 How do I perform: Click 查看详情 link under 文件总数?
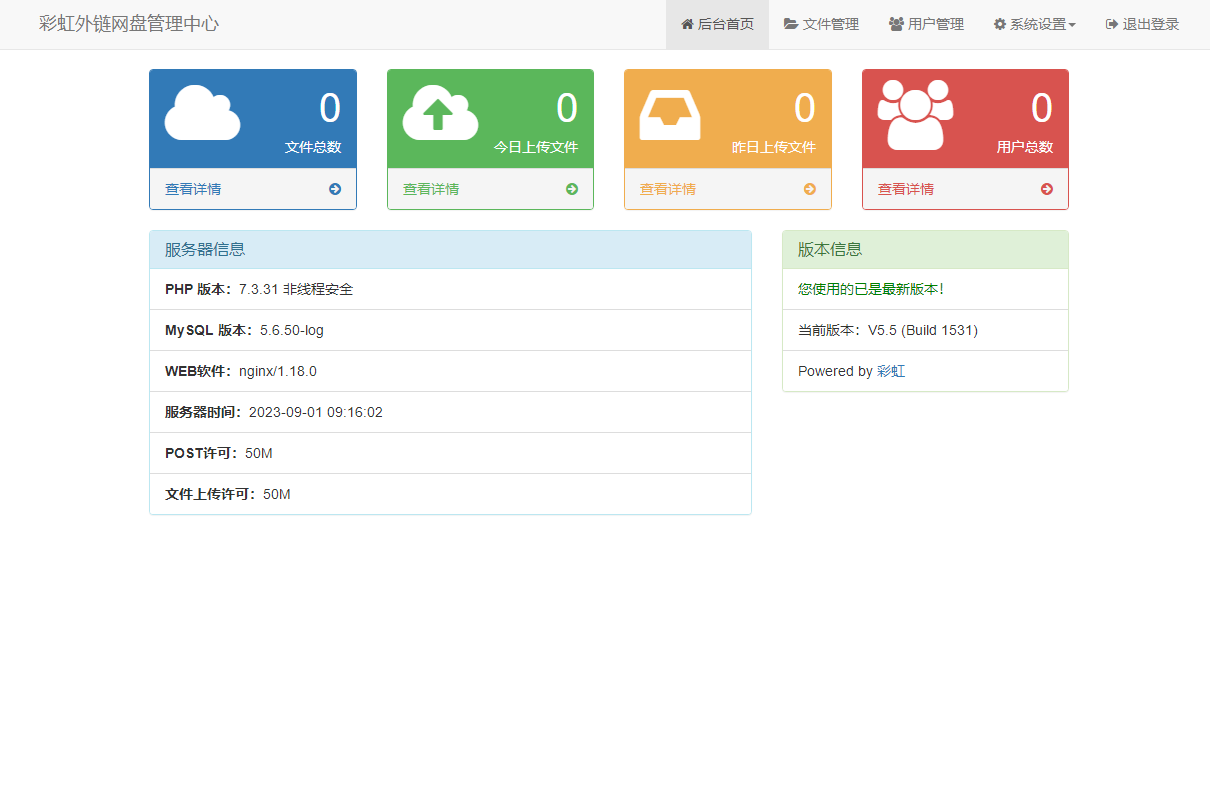coord(193,189)
